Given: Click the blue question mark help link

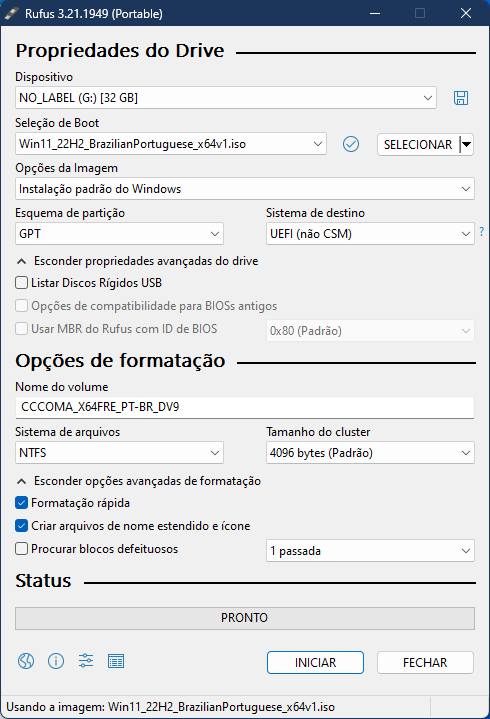Looking at the screenshot, I should coord(481,232).
